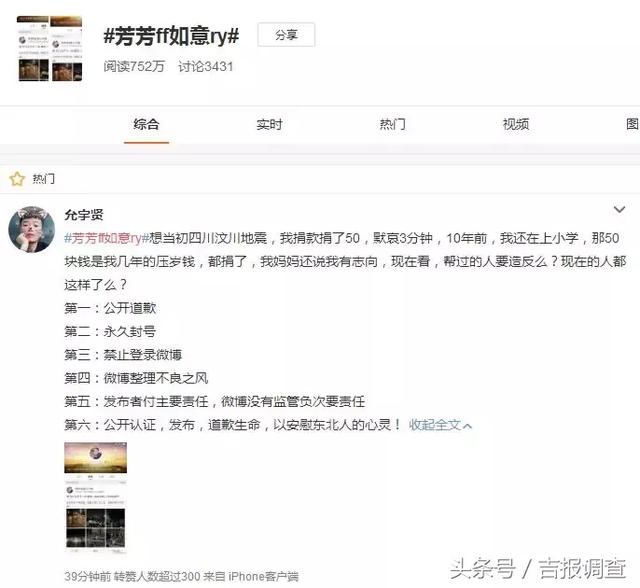Click the #芳芳ff如意ry# topic title

pos(171,36)
